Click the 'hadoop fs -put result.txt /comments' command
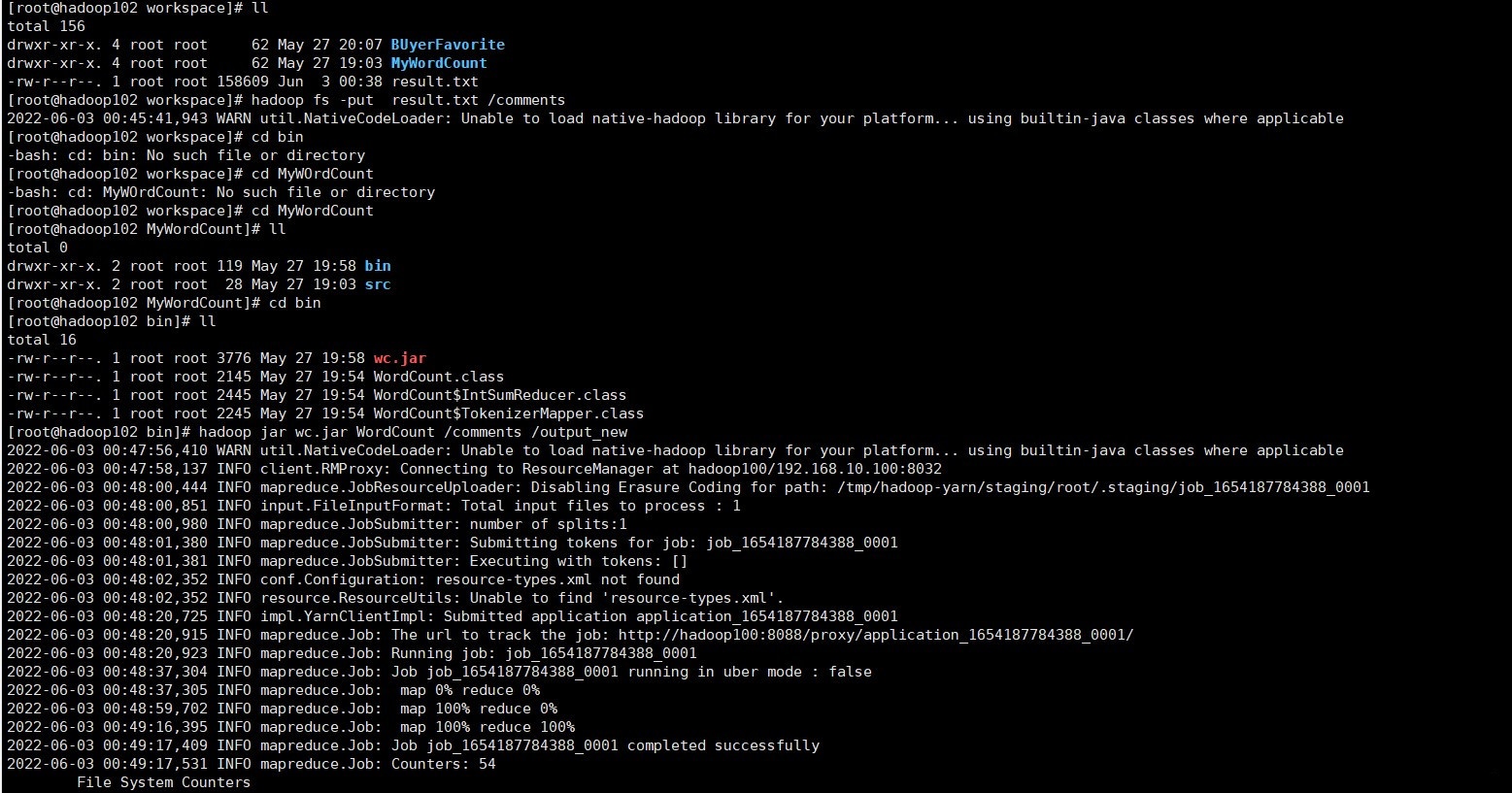Viewport: 1512px width, 793px height. [408, 100]
